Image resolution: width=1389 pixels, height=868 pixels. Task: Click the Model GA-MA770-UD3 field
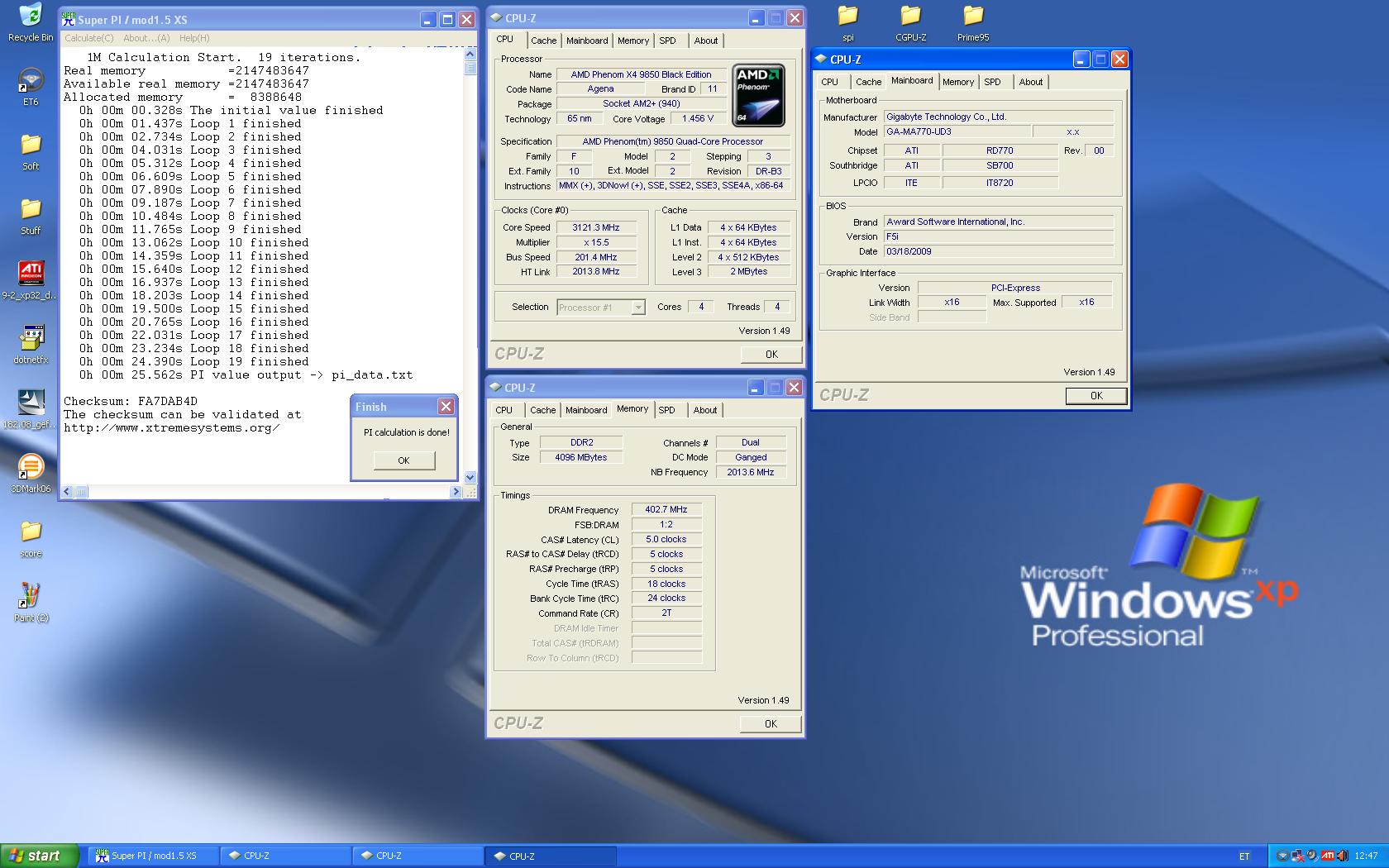[x=957, y=131]
